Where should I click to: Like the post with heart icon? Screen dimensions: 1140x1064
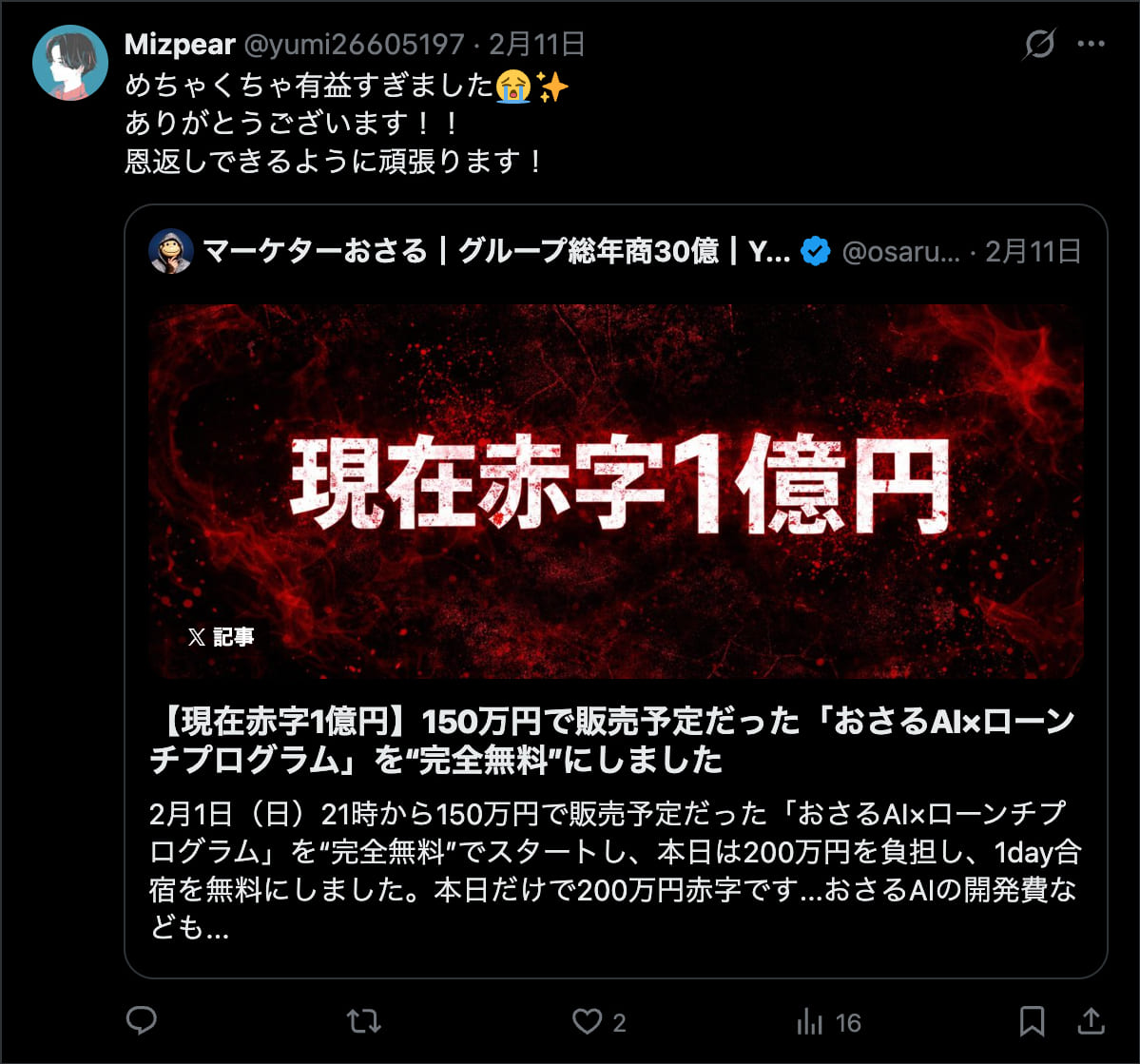click(587, 1021)
